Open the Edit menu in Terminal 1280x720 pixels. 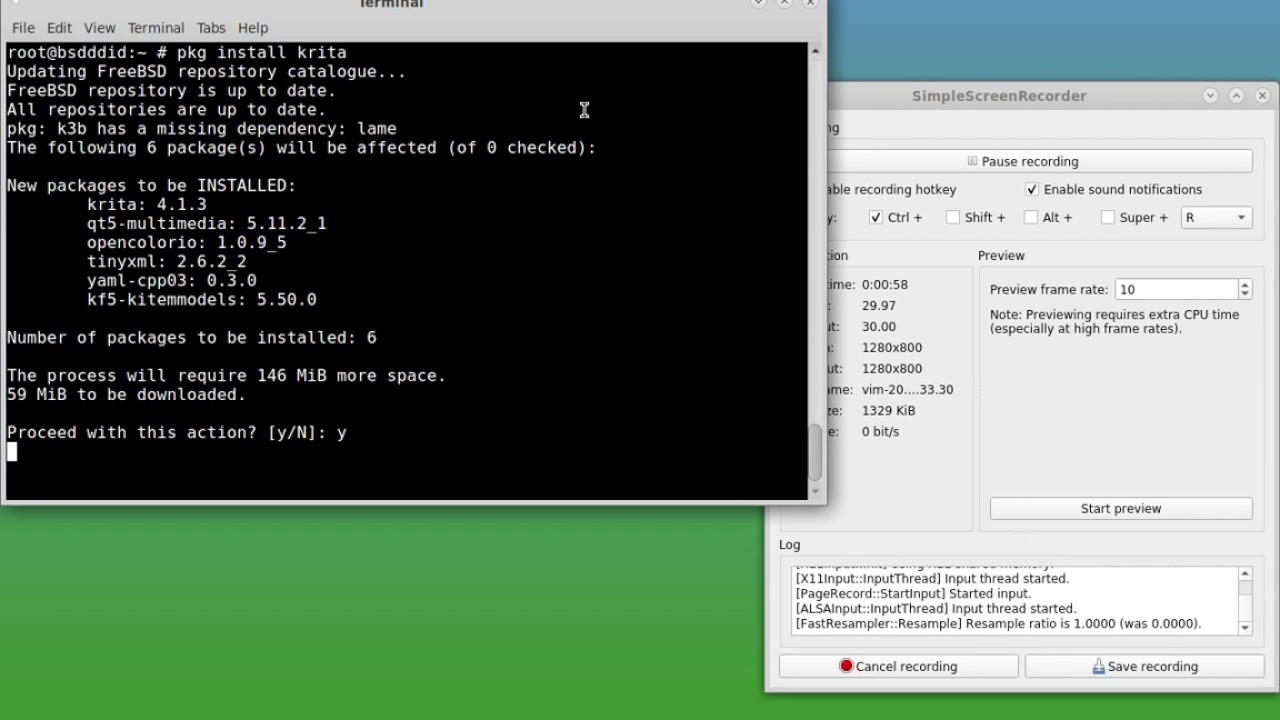pos(59,28)
